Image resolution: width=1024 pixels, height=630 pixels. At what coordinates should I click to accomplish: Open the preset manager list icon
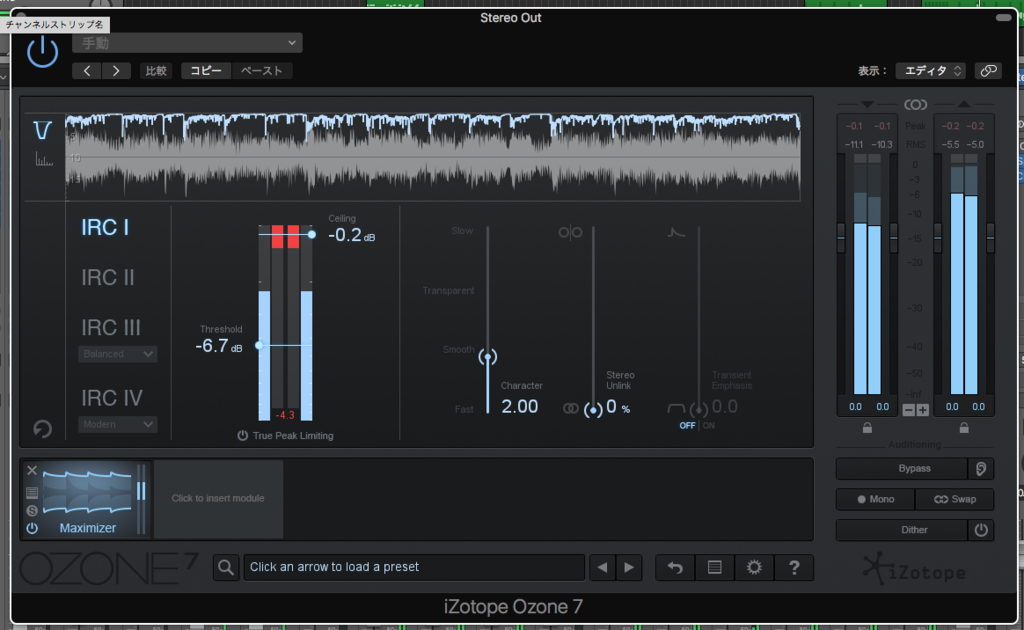click(x=714, y=567)
